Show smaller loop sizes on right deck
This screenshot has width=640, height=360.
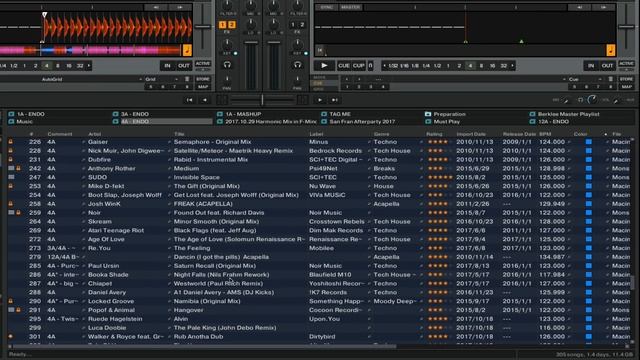384,66
